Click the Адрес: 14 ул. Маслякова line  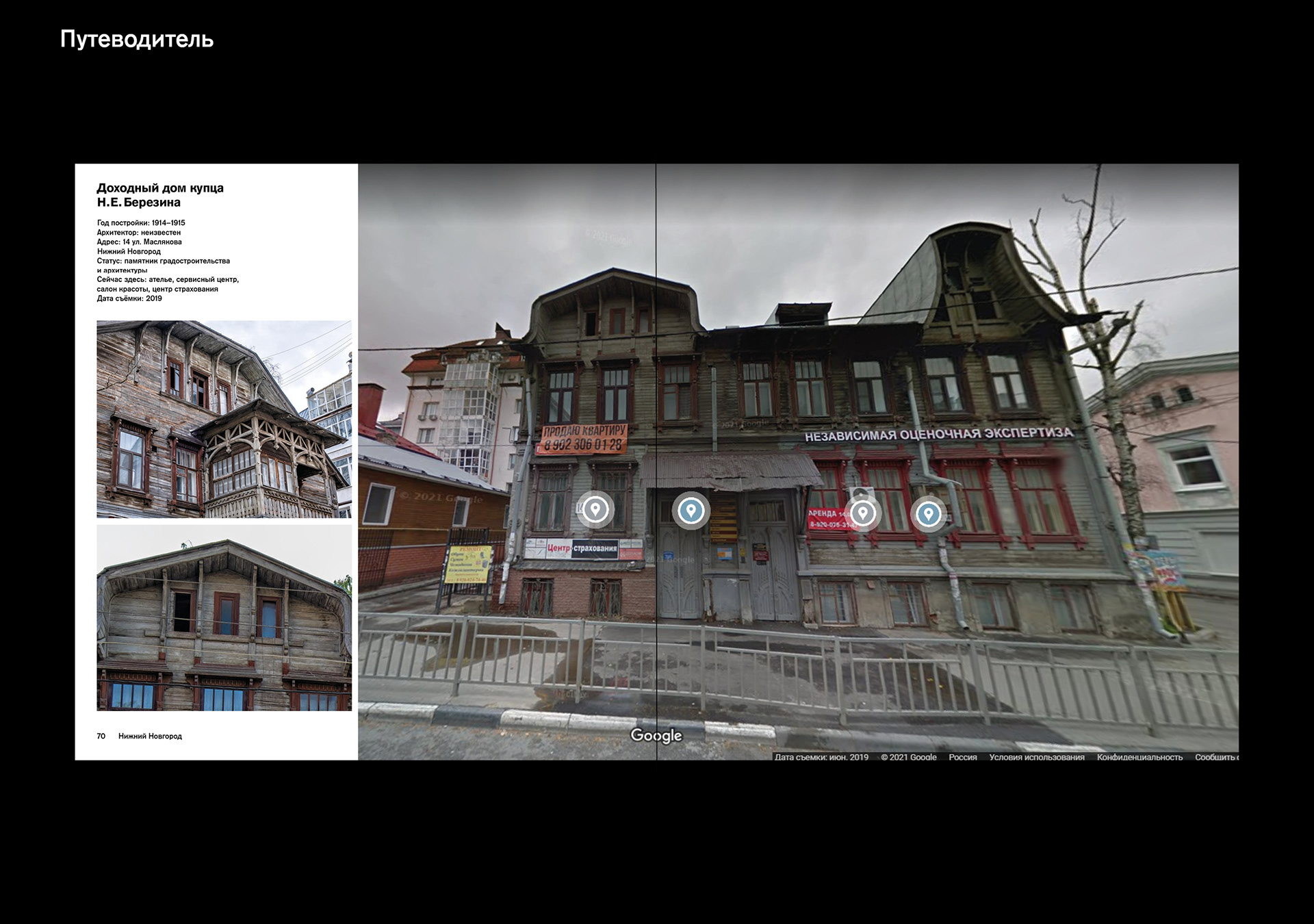click(x=139, y=242)
